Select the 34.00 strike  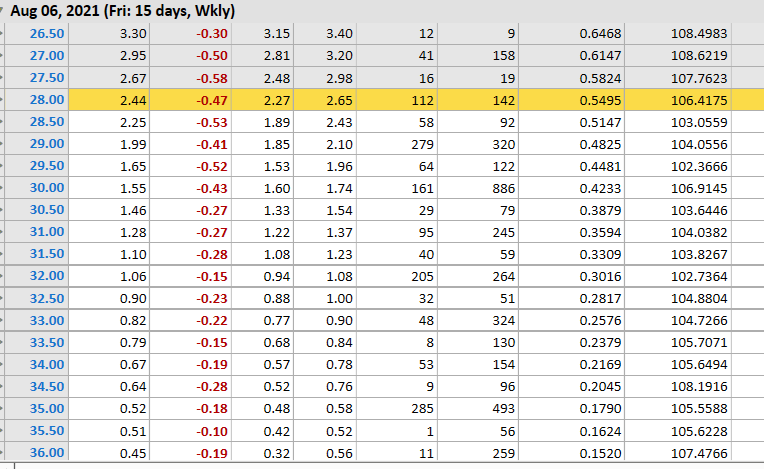[47, 364]
